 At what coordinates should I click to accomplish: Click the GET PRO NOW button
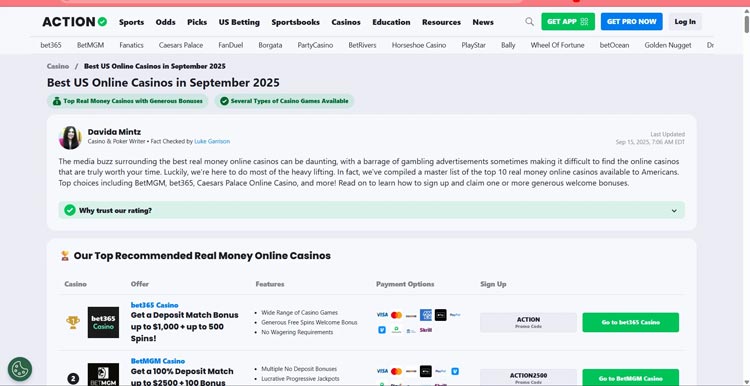click(x=631, y=22)
